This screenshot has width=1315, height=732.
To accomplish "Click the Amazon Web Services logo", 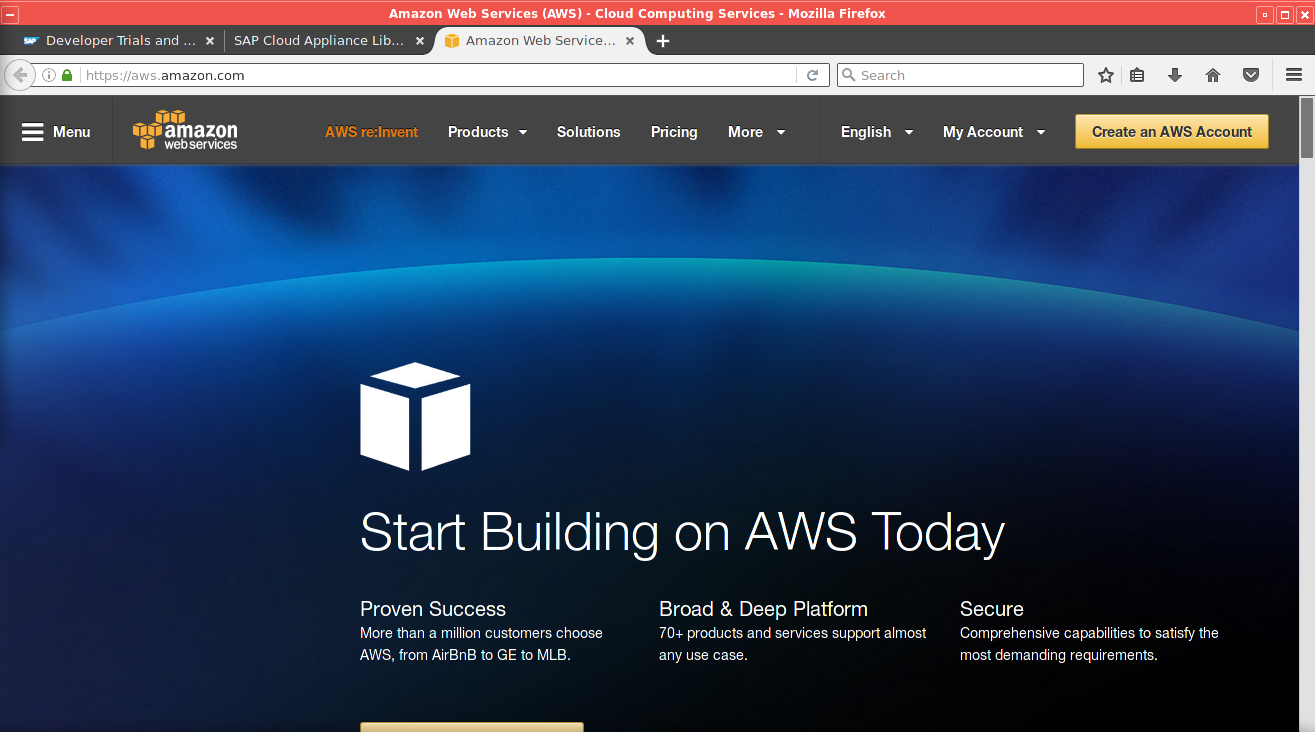I will [x=185, y=131].
